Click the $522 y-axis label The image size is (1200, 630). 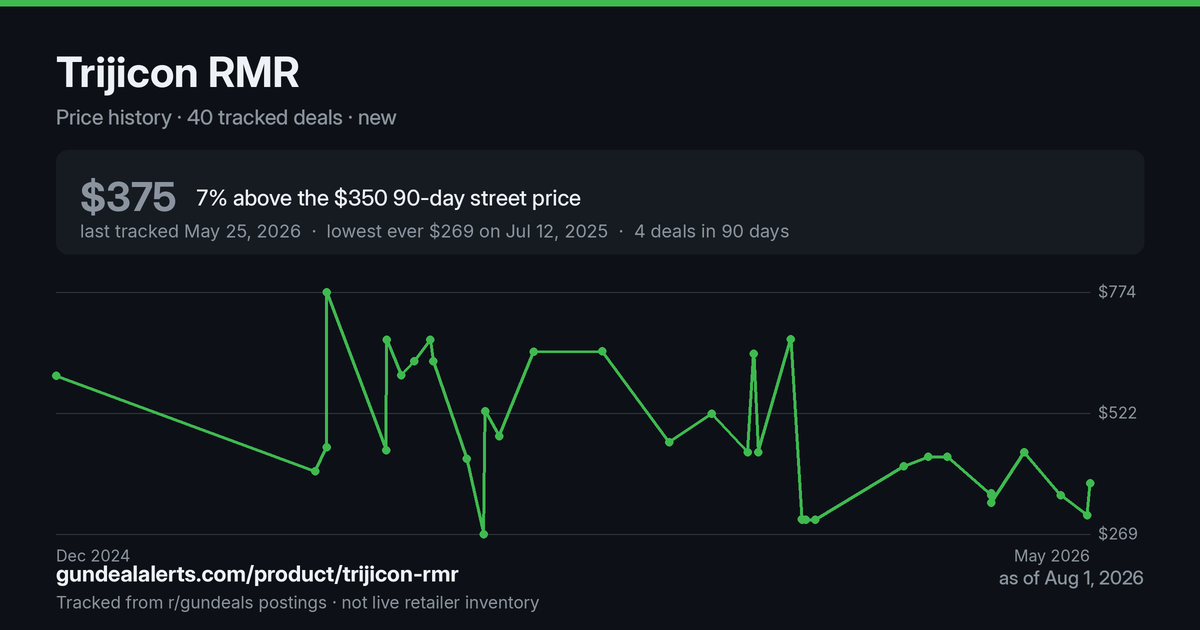click(1118, 413)
